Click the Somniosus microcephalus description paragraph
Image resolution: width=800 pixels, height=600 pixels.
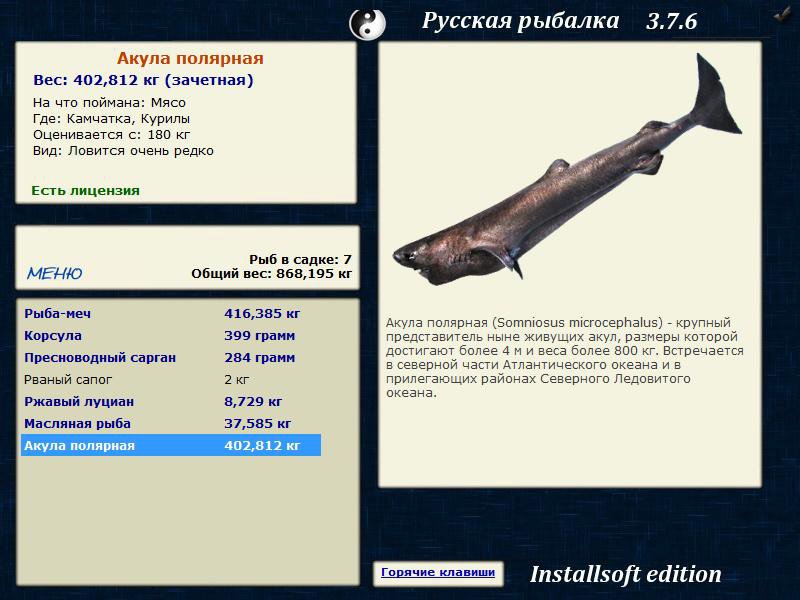pyautogui.click(x=564, y=357)
